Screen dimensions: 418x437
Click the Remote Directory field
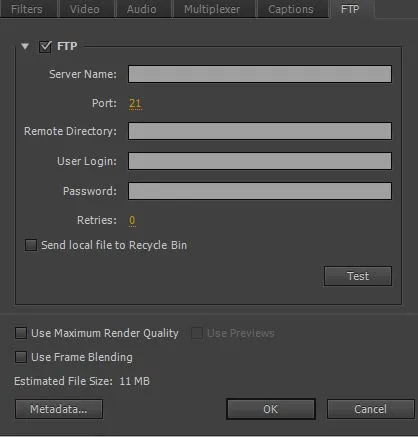coord(260,131)
